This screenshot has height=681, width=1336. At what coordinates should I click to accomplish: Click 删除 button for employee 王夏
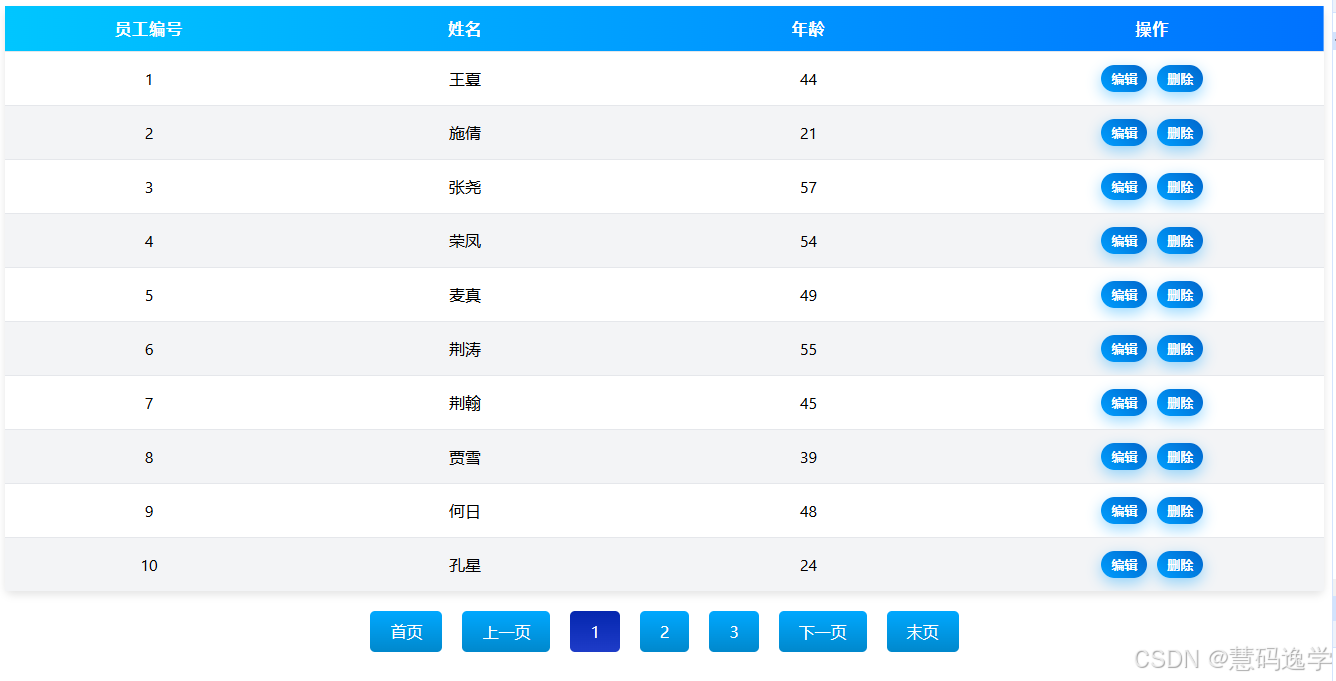(x=1180, y=79)
